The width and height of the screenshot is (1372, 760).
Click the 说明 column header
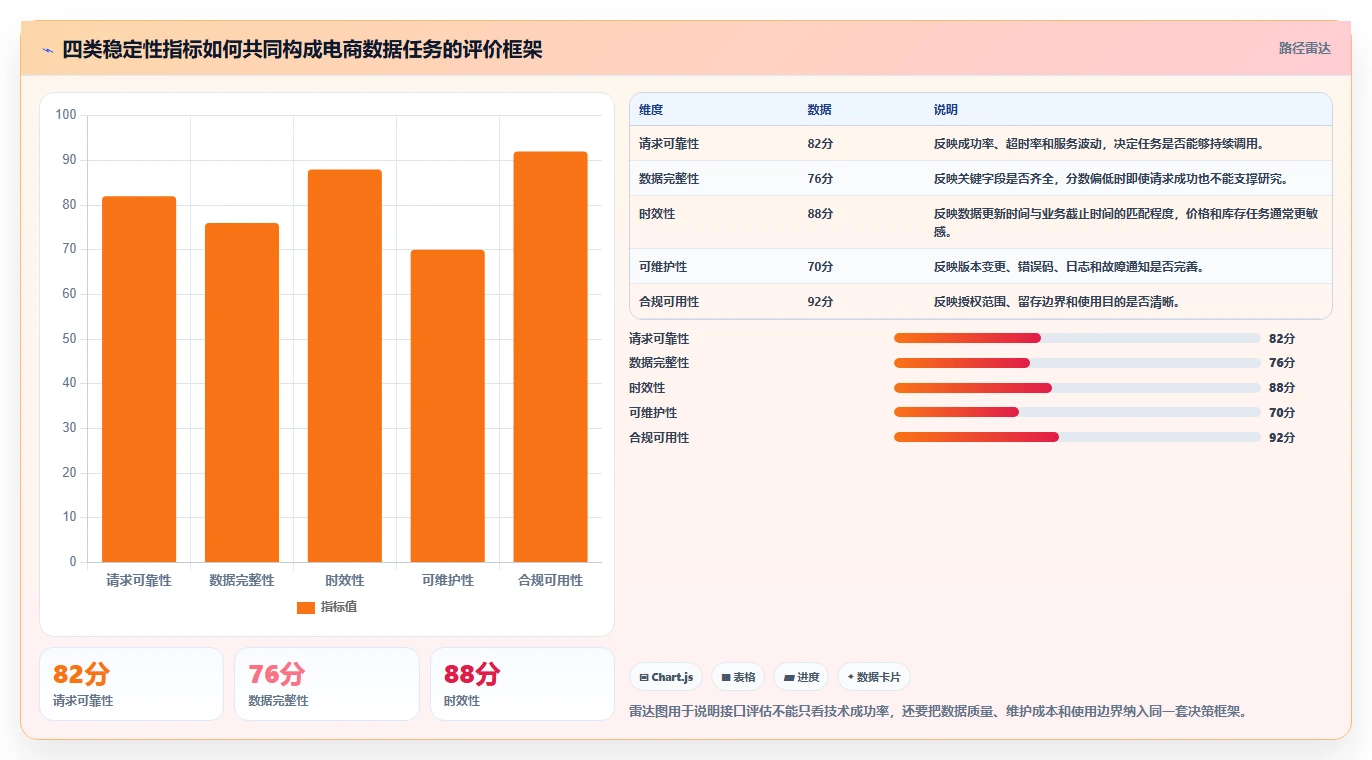click(946, 110)
